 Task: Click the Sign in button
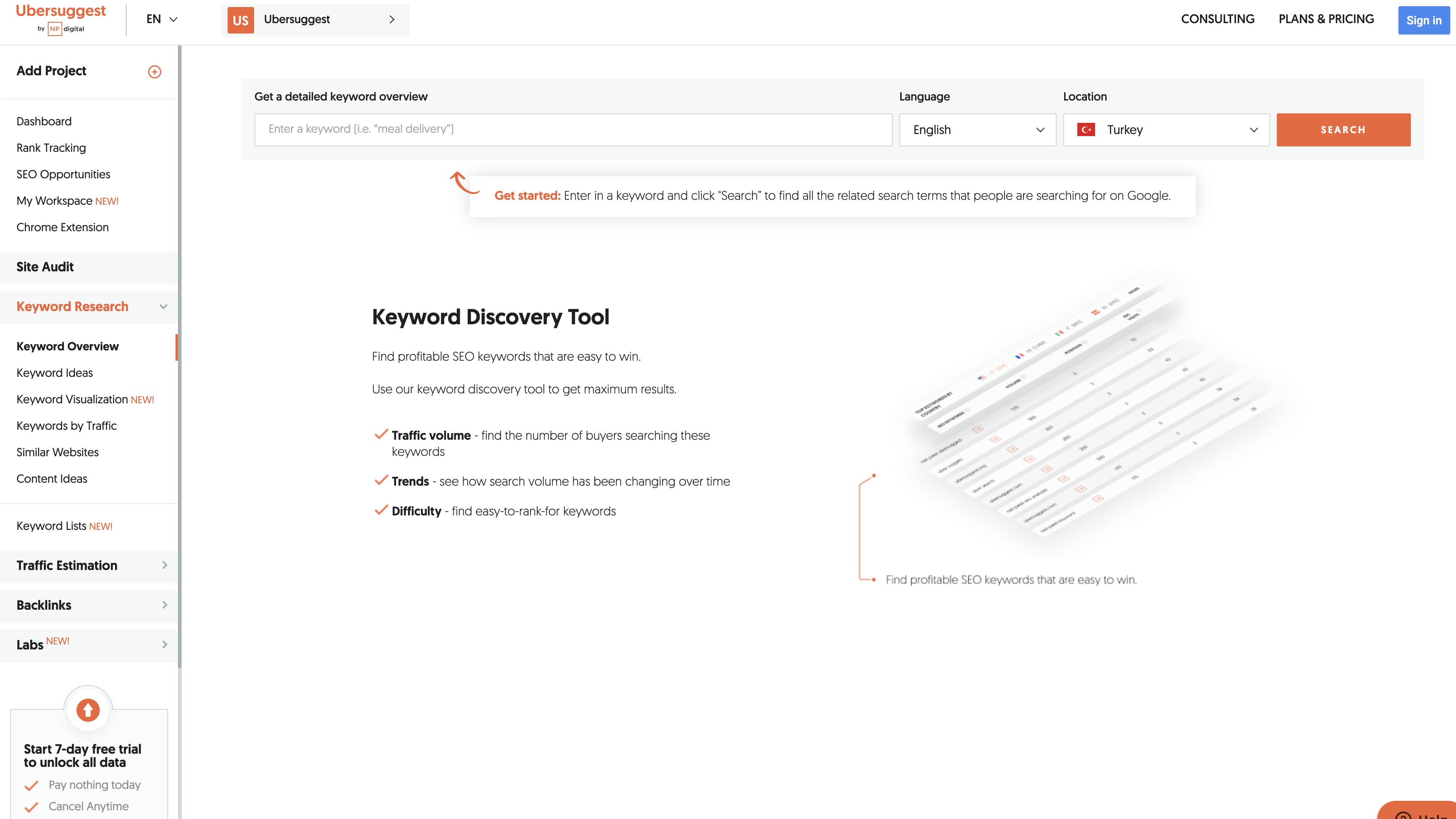1424,20
